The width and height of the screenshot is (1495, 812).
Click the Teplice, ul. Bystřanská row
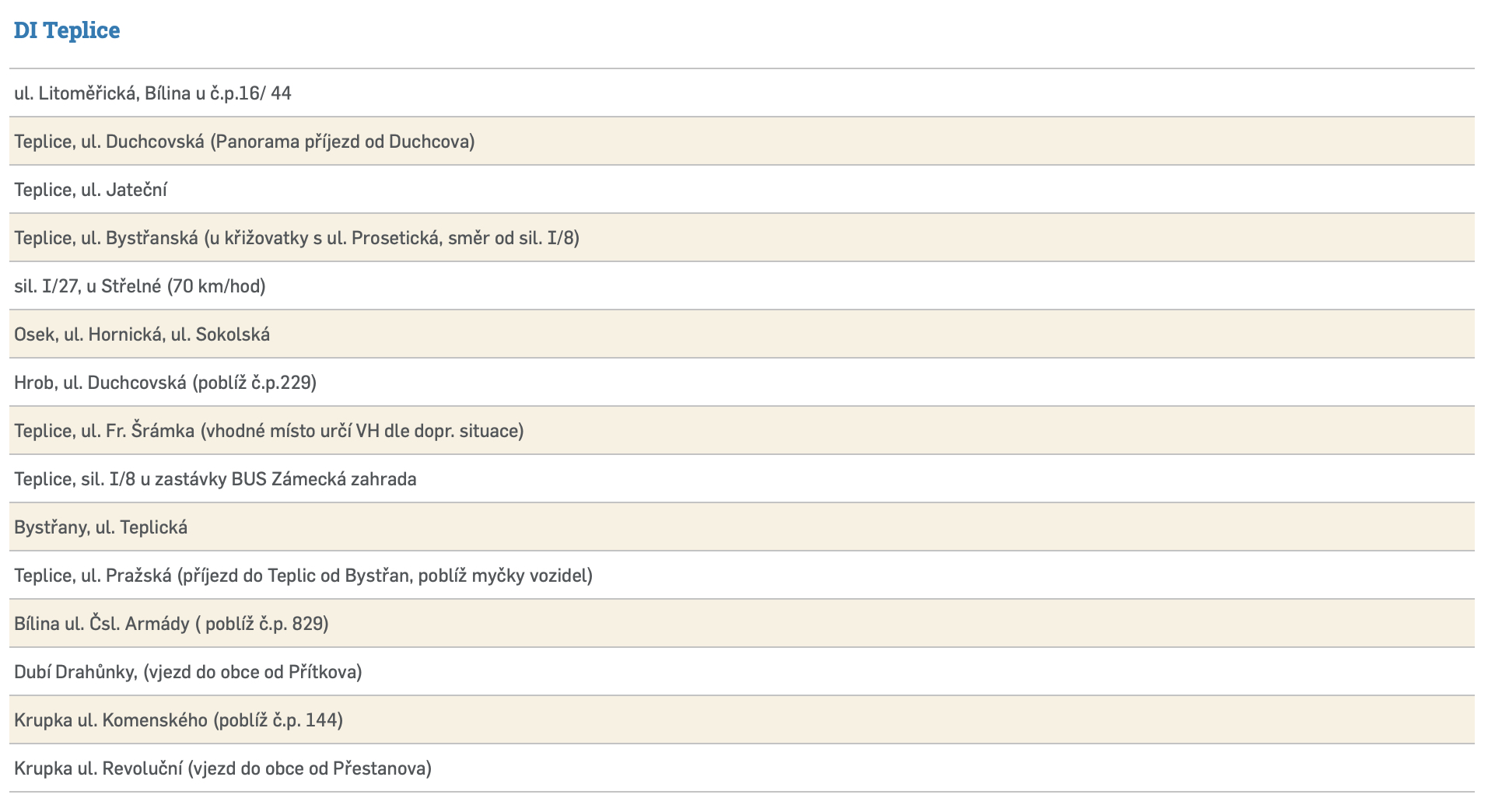296,238
